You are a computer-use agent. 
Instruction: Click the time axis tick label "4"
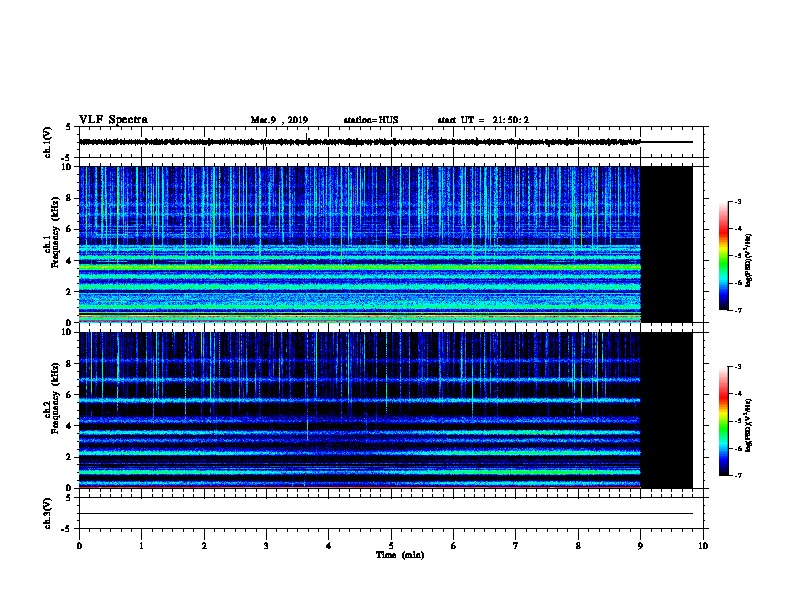[329, 546]
